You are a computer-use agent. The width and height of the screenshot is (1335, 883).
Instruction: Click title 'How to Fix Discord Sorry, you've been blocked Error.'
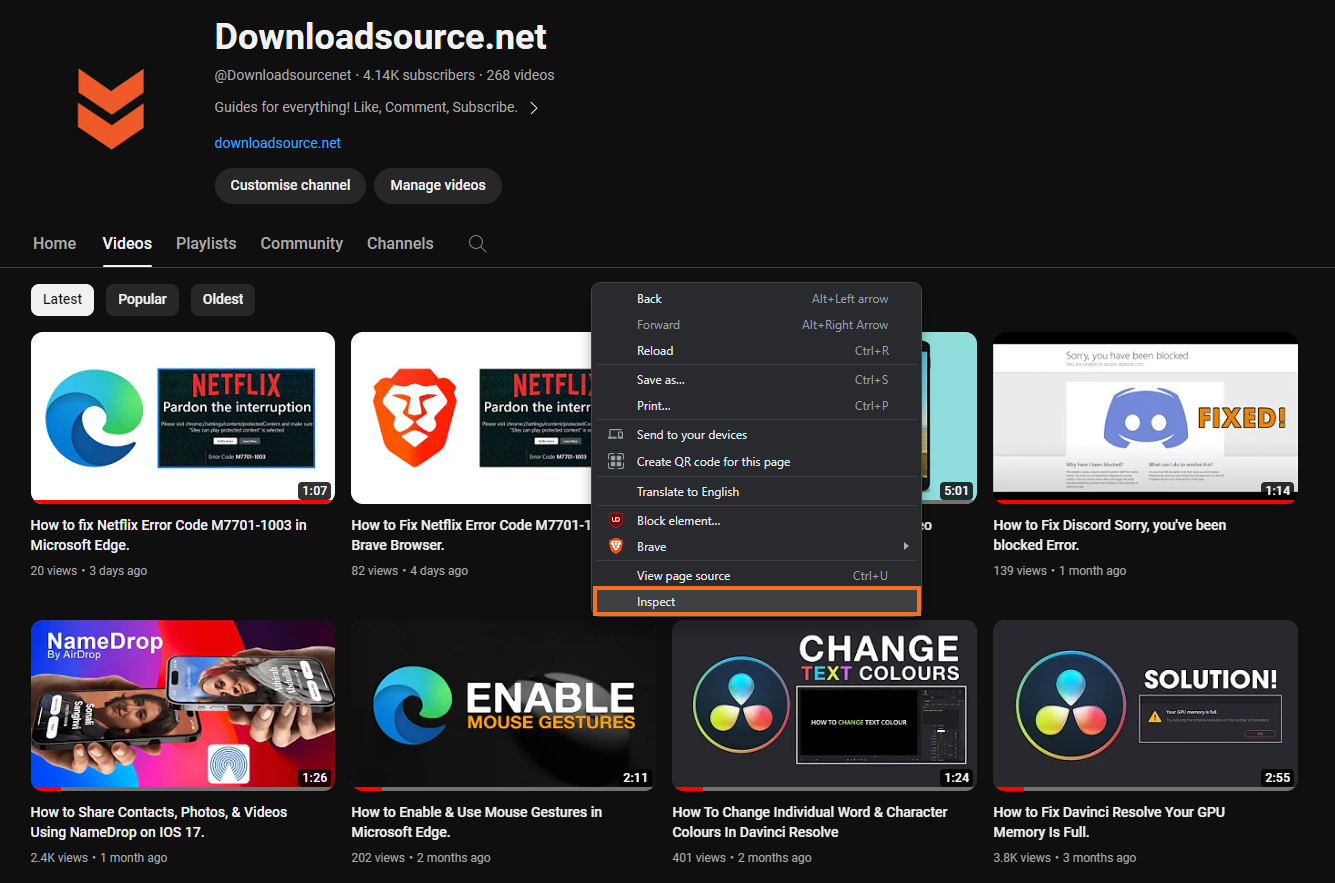coord(1110,535)
